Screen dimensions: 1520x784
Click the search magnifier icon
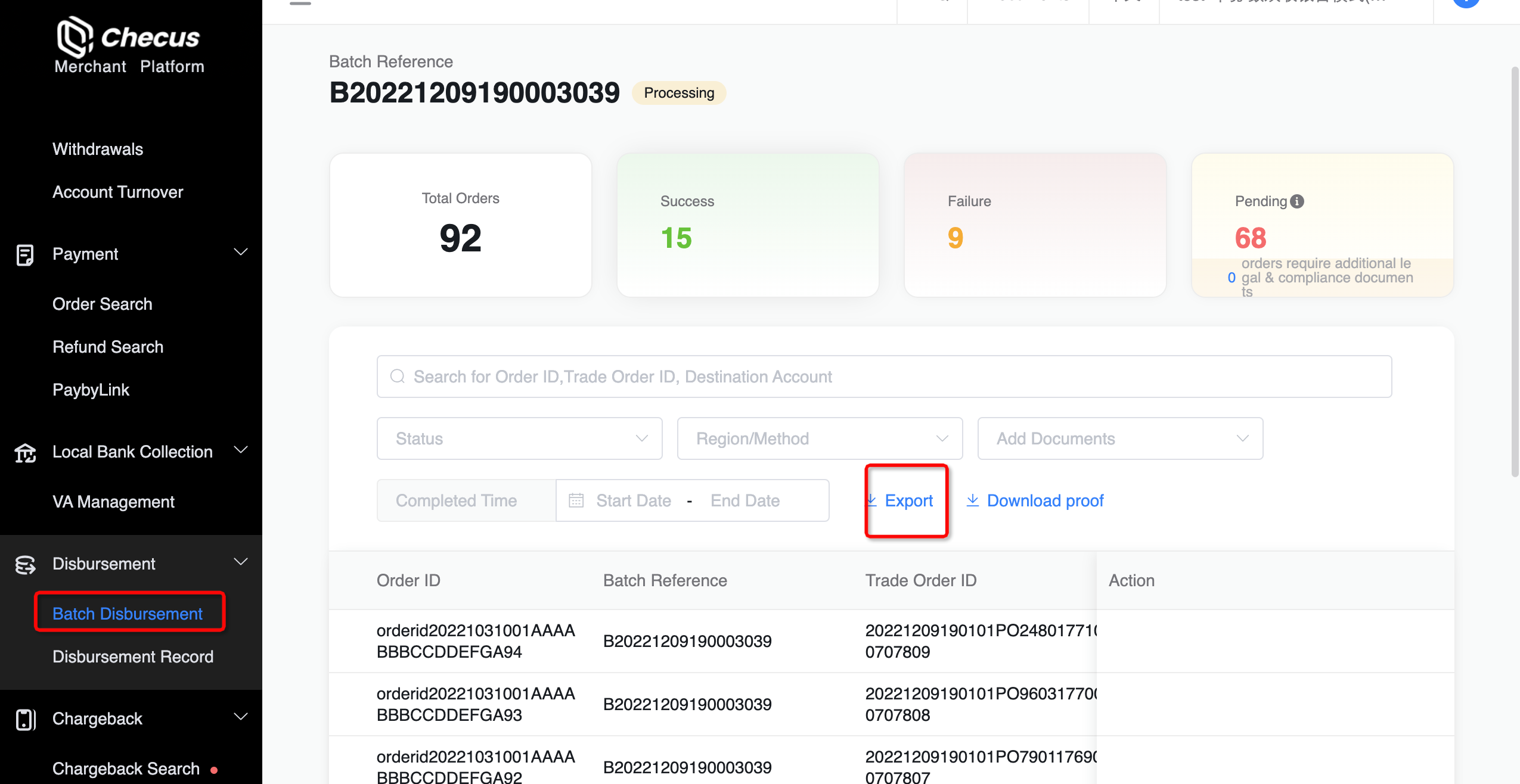pyautogui.click(x=397, y=377)
